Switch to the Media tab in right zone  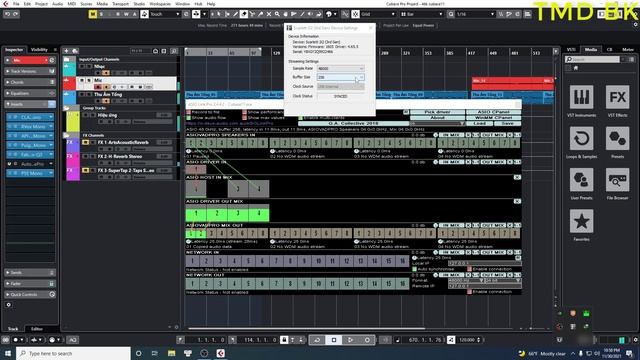[591, 50]
